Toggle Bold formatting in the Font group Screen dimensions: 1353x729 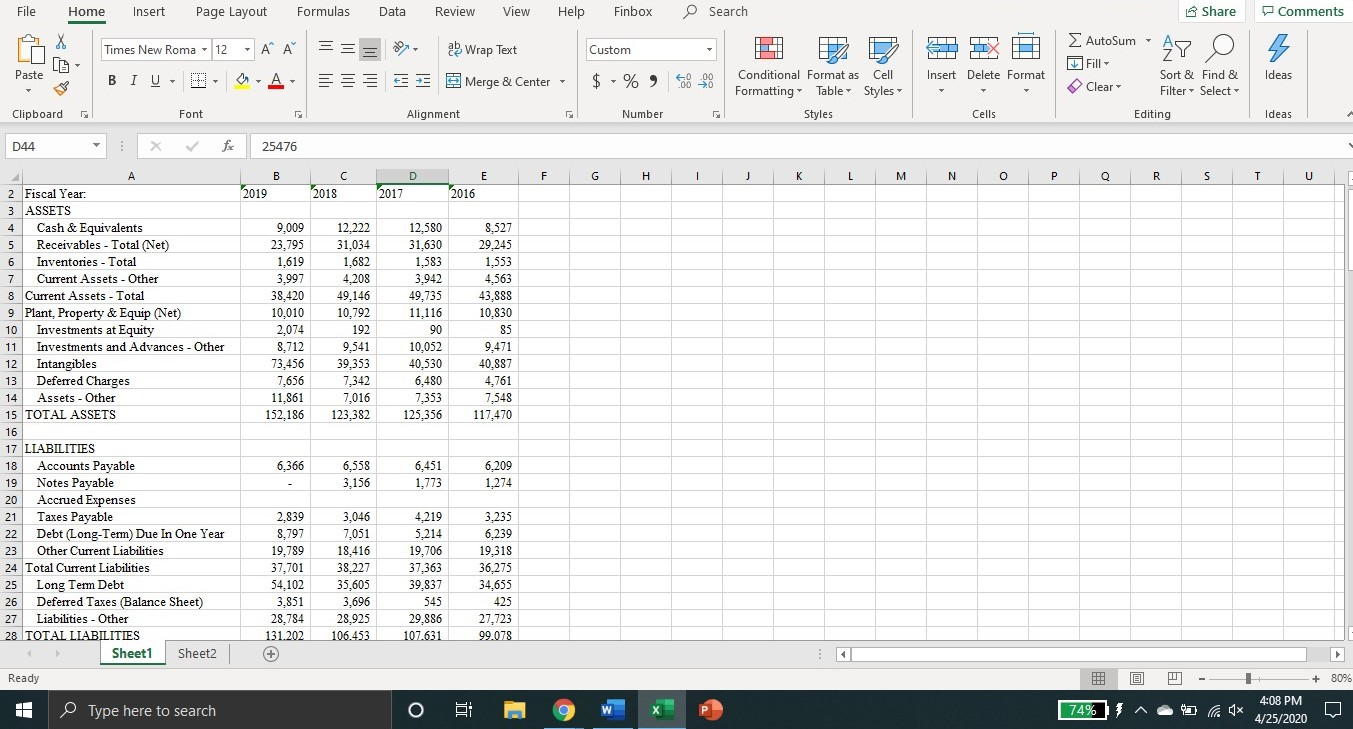pyautogui.click(x=111, y=81)
